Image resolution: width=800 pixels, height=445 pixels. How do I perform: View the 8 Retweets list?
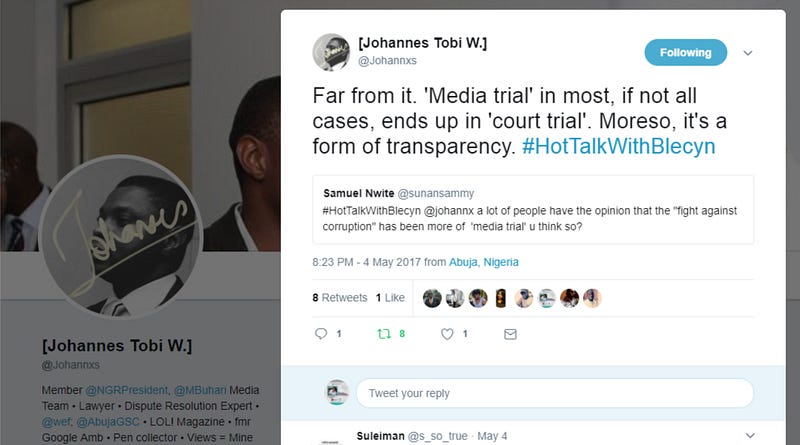(x=340, y=298)
